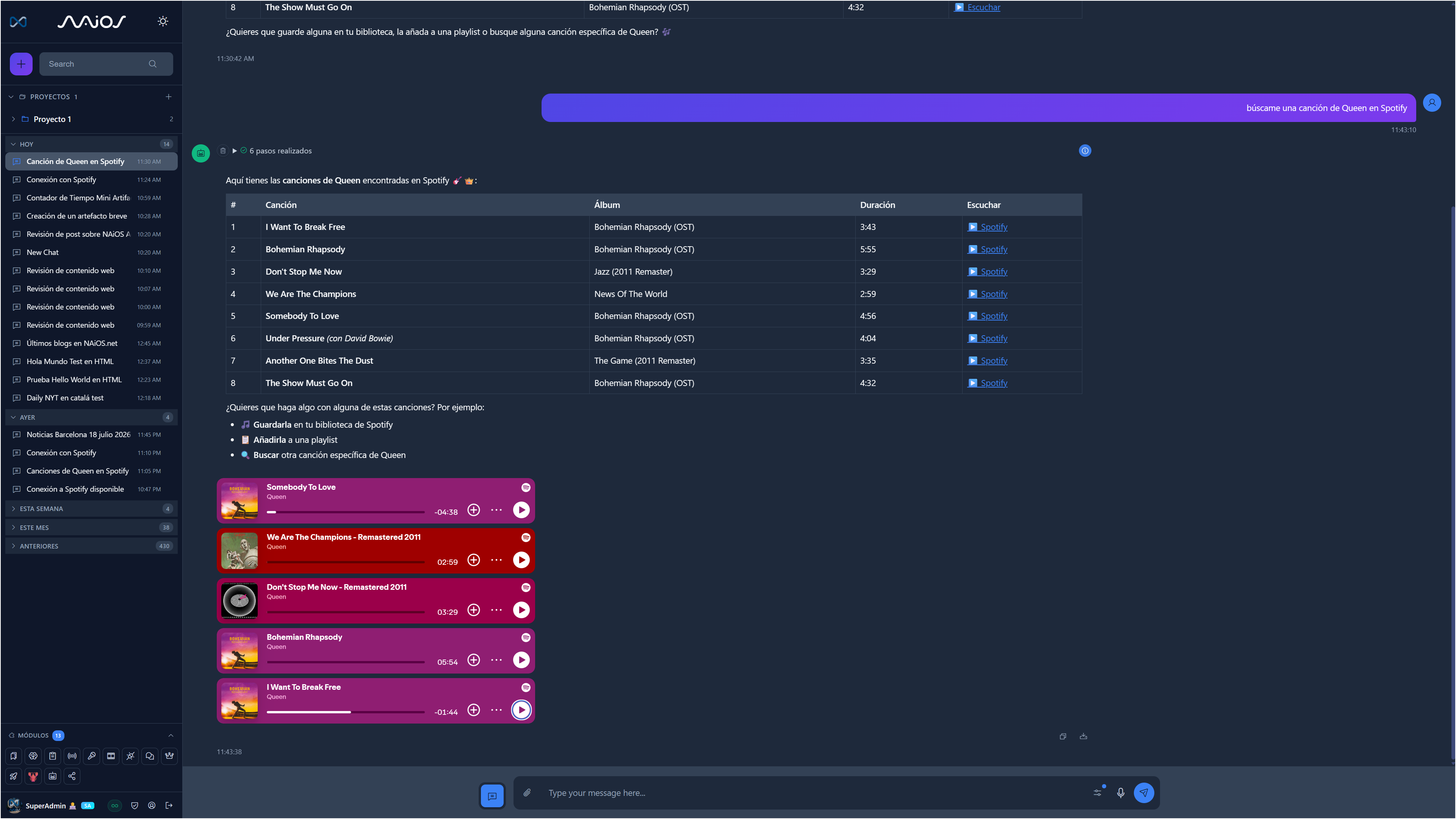Click the microphone icon in message bar

(x=1120, y=792)
